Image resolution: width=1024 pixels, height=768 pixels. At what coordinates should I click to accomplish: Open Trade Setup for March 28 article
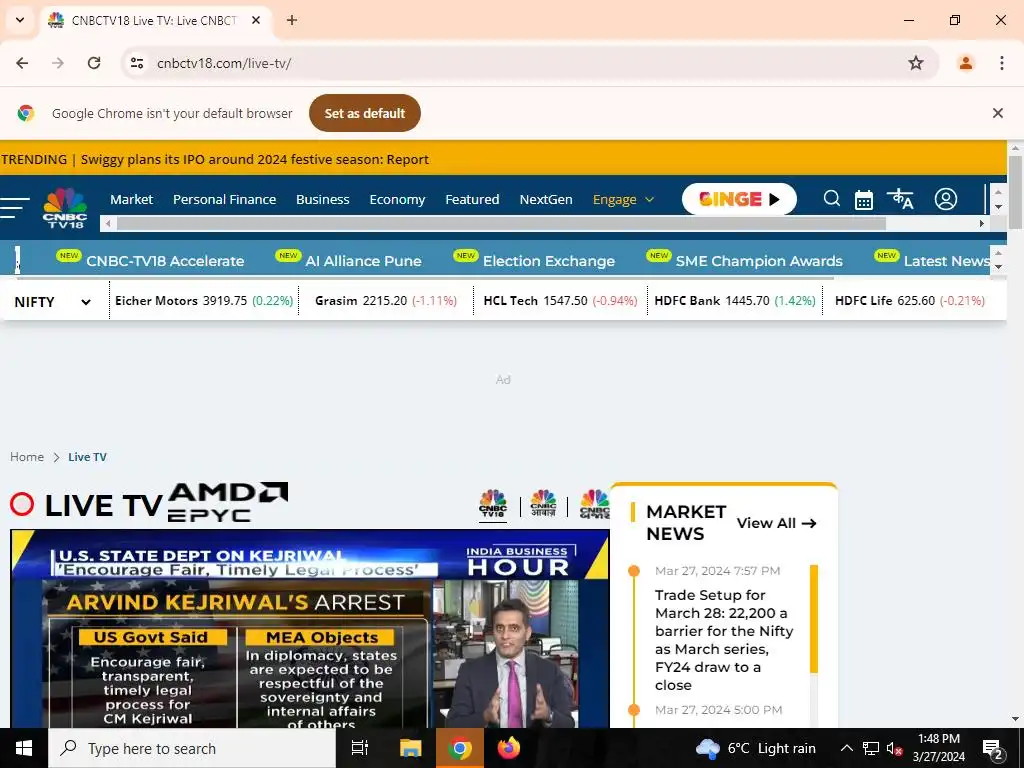coord(724,640)
